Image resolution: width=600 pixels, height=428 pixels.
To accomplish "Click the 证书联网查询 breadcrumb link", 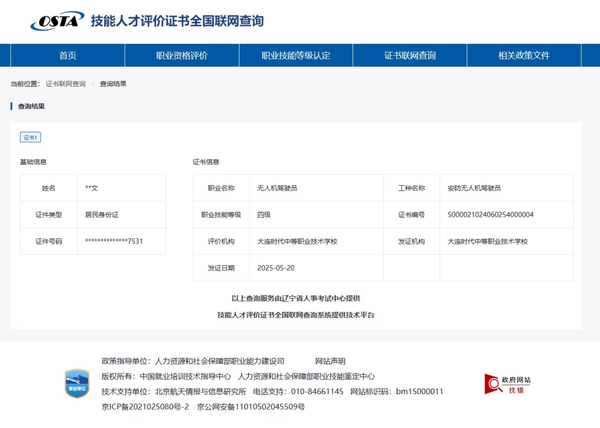I will [x=66, y=84].
